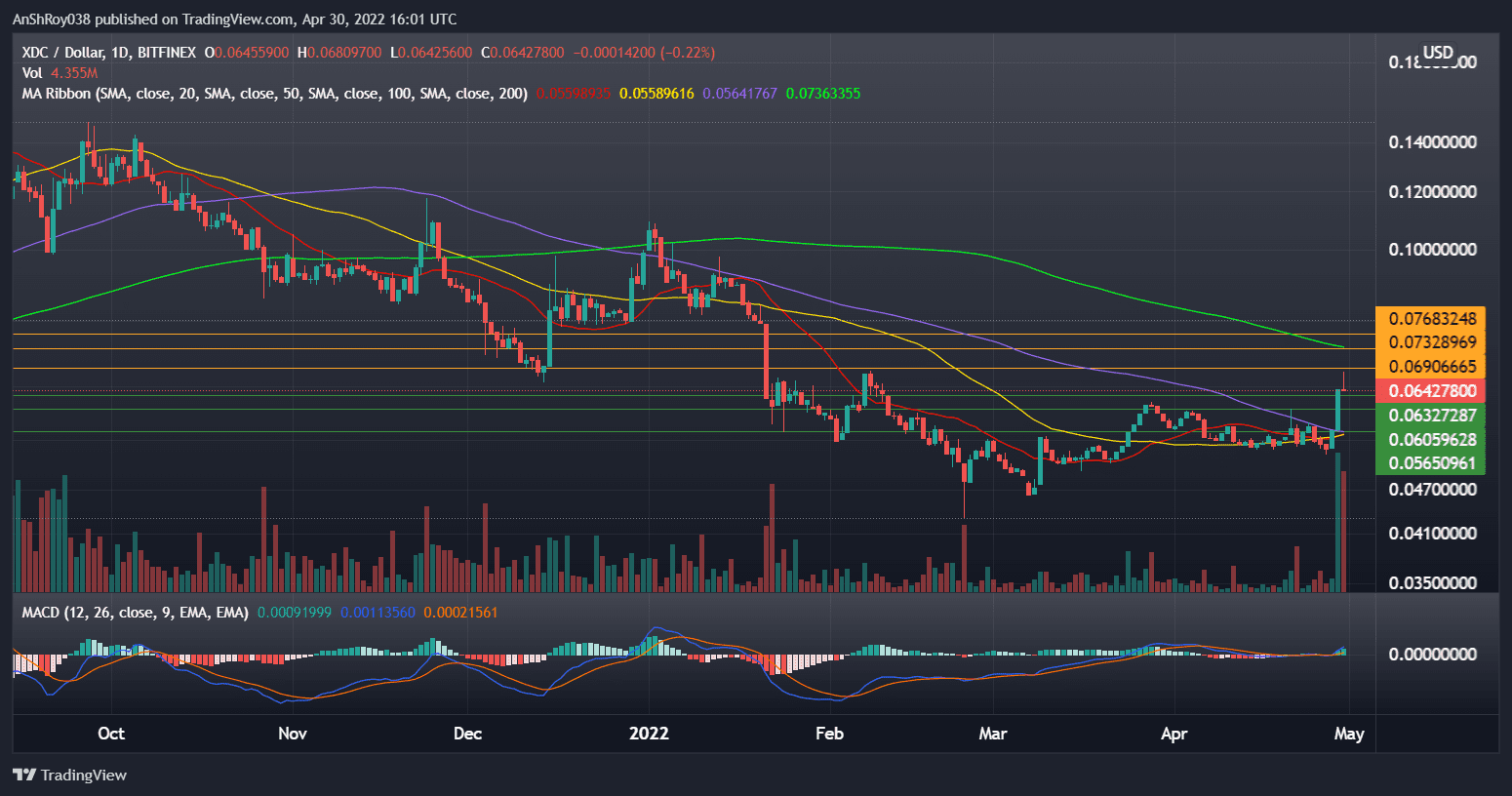Select the orange 0.07683248 price label
The width and height of the screenshot is (1512, 796).
click(x=1430, y=319)
